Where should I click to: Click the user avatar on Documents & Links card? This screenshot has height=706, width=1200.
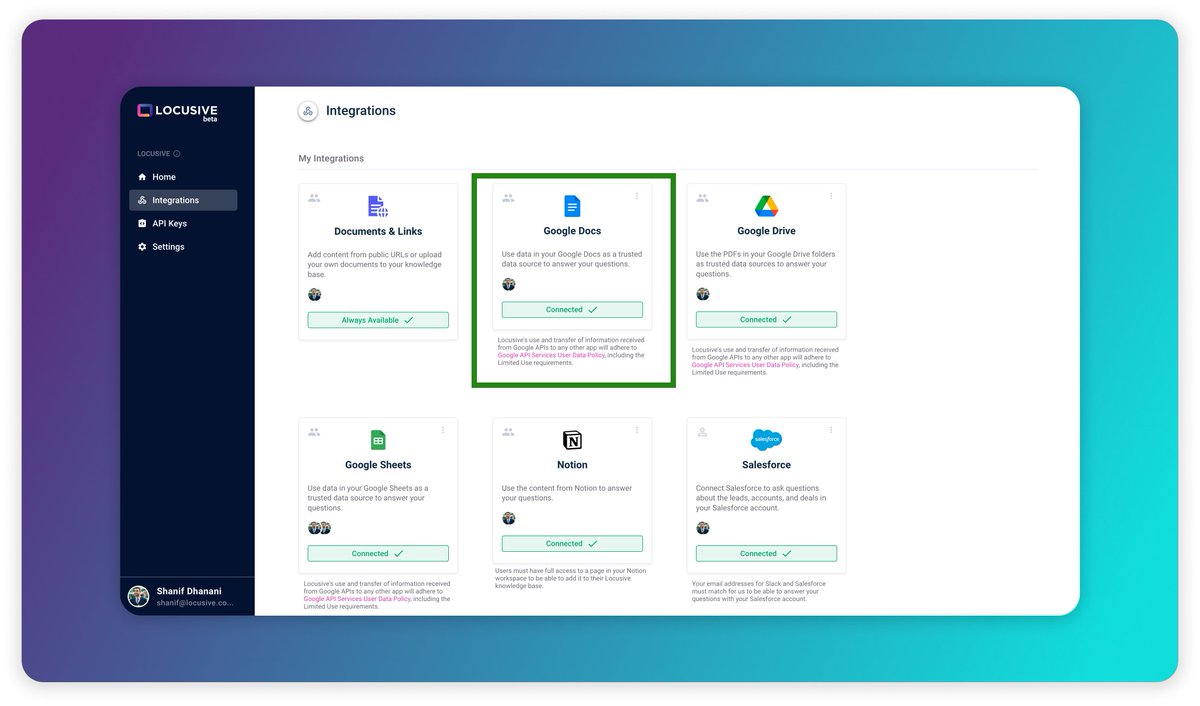[314, 294]
